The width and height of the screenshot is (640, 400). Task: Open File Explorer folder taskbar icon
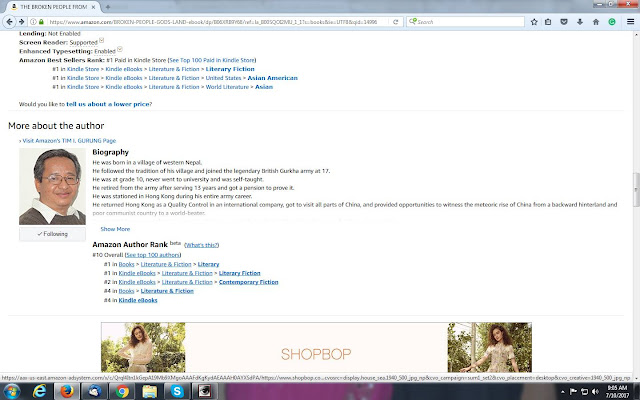coord(150,392)
